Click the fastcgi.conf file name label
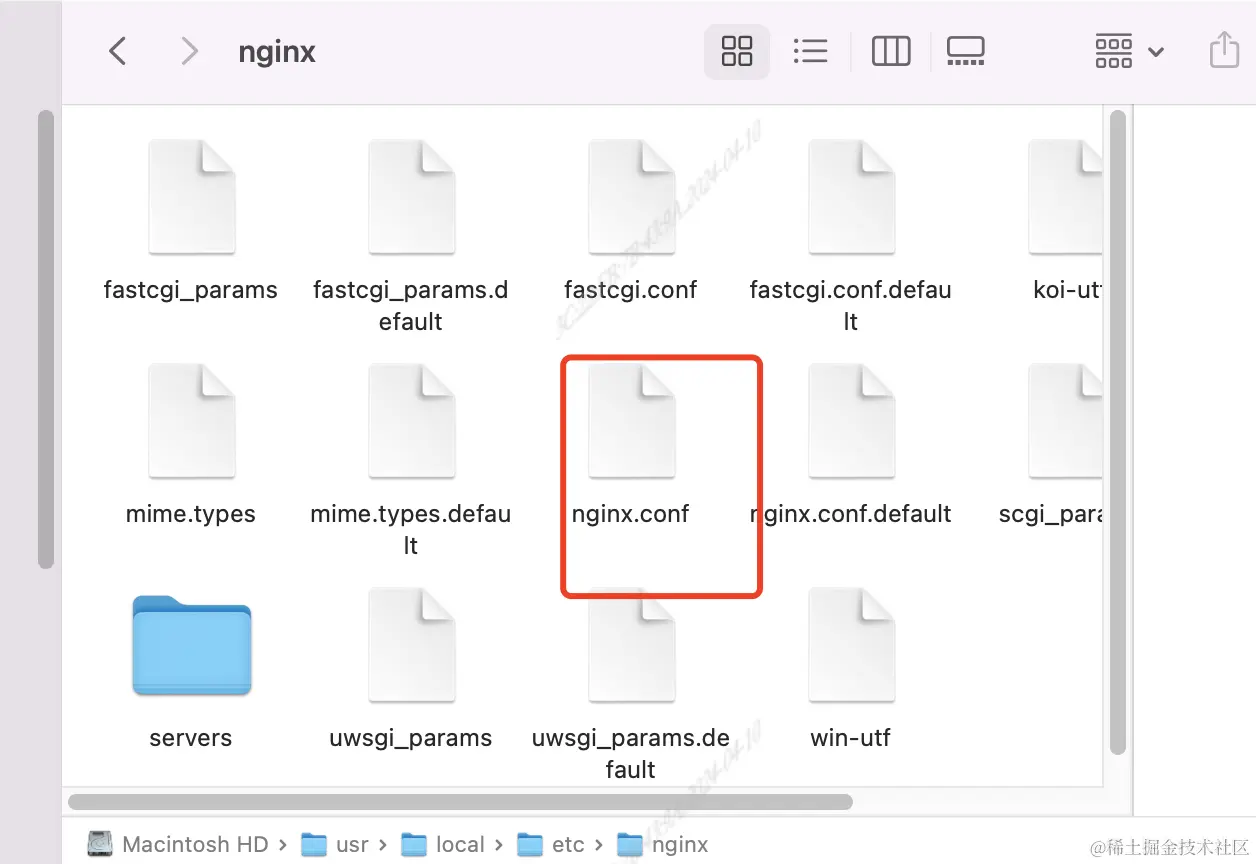 tap(631, 291)
